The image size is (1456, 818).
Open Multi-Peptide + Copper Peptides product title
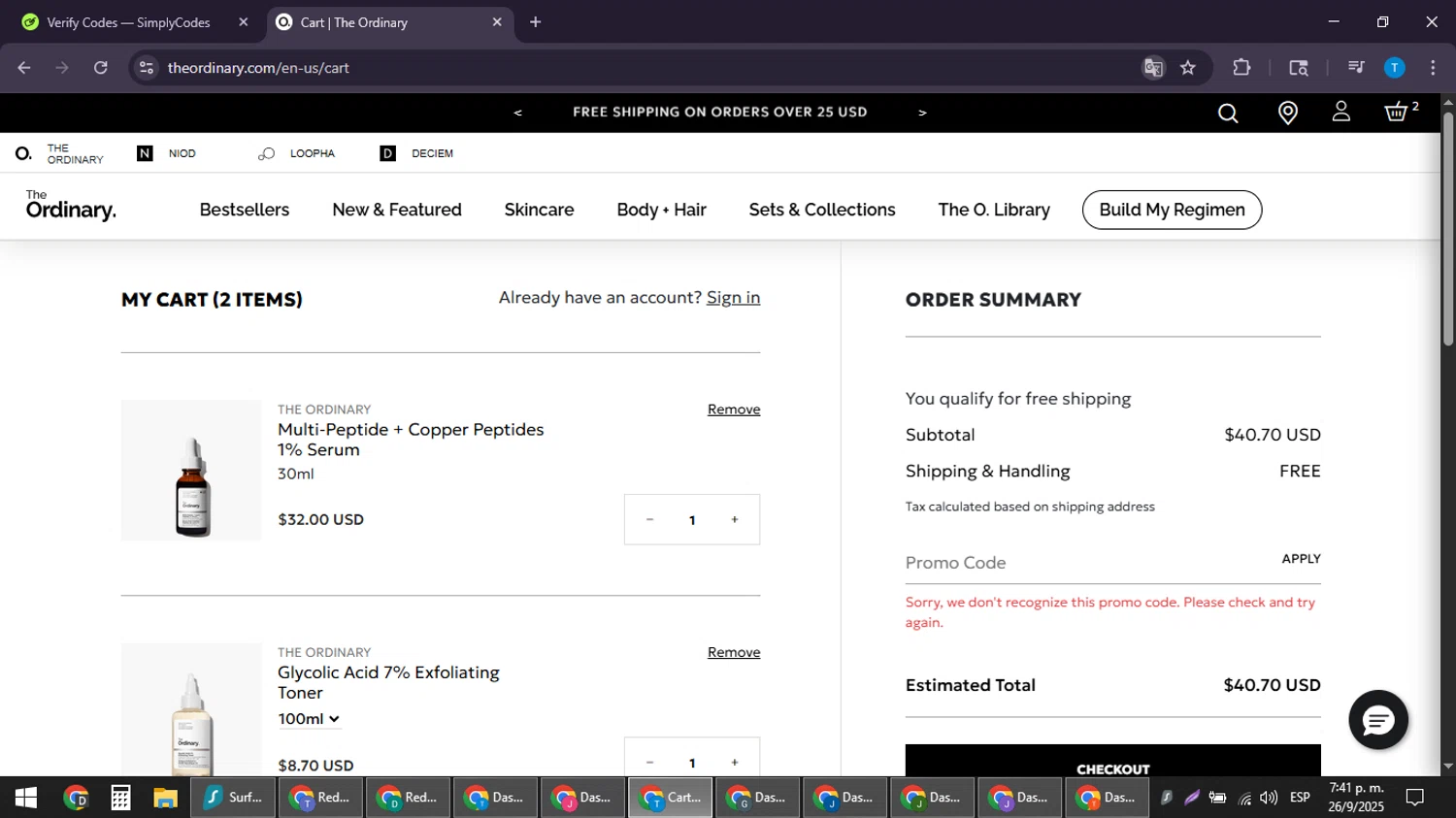pos(411,440)
